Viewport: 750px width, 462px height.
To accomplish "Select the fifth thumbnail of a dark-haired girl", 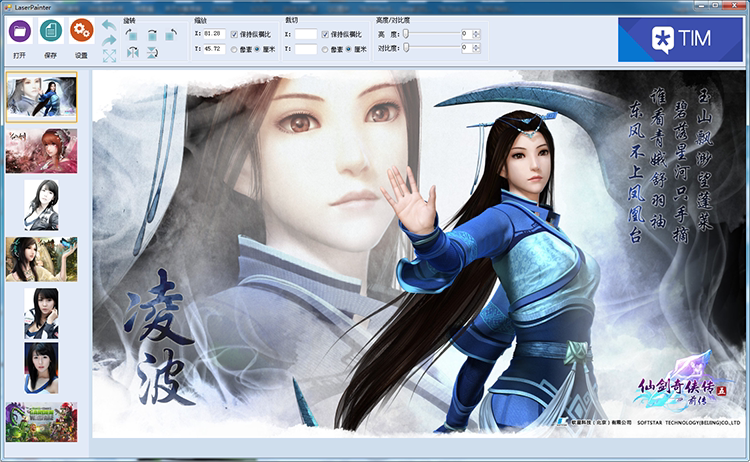I will [x=41, y=313].
